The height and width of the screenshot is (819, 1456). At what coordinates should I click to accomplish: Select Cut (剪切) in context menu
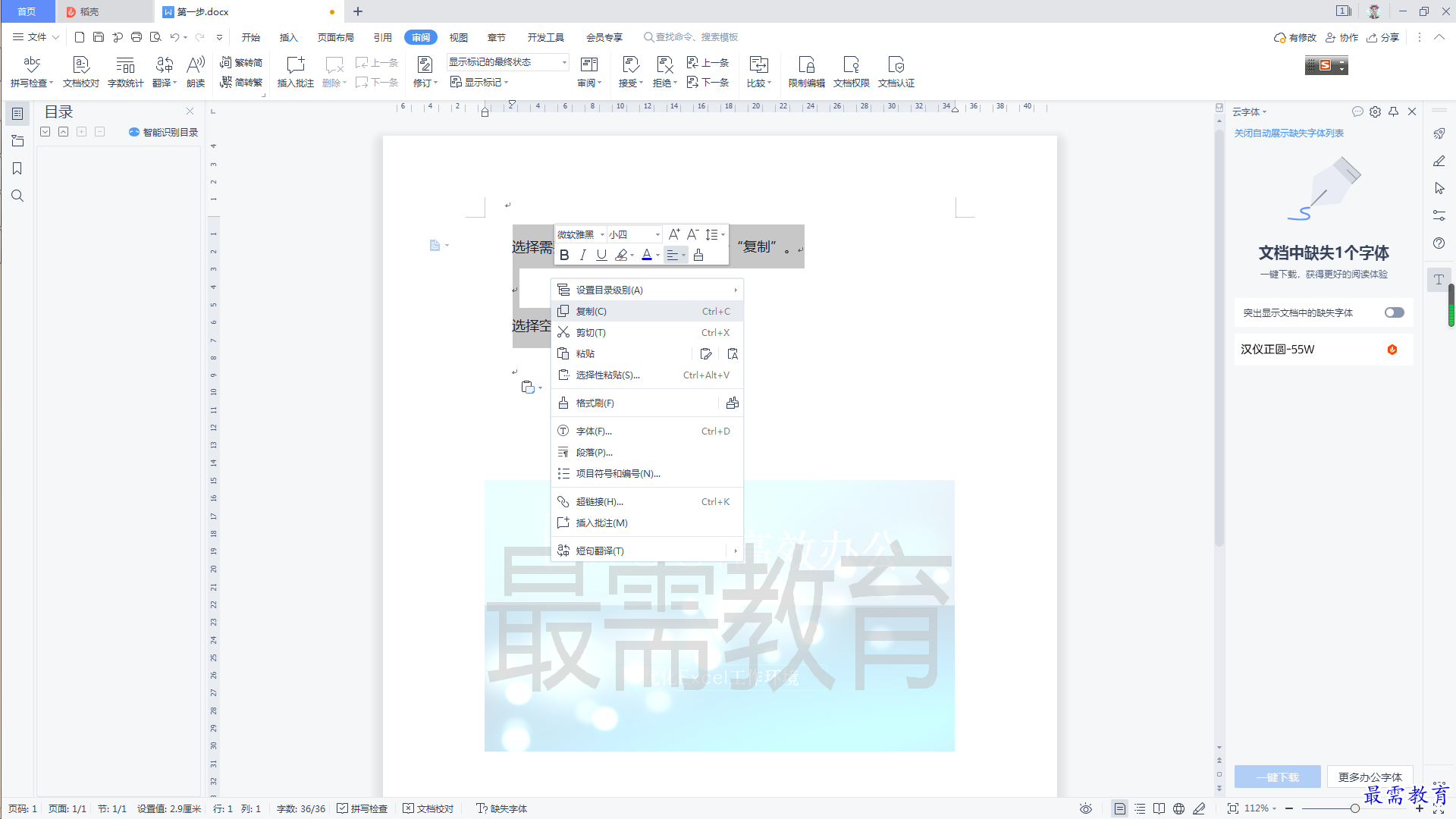[646, 332]
